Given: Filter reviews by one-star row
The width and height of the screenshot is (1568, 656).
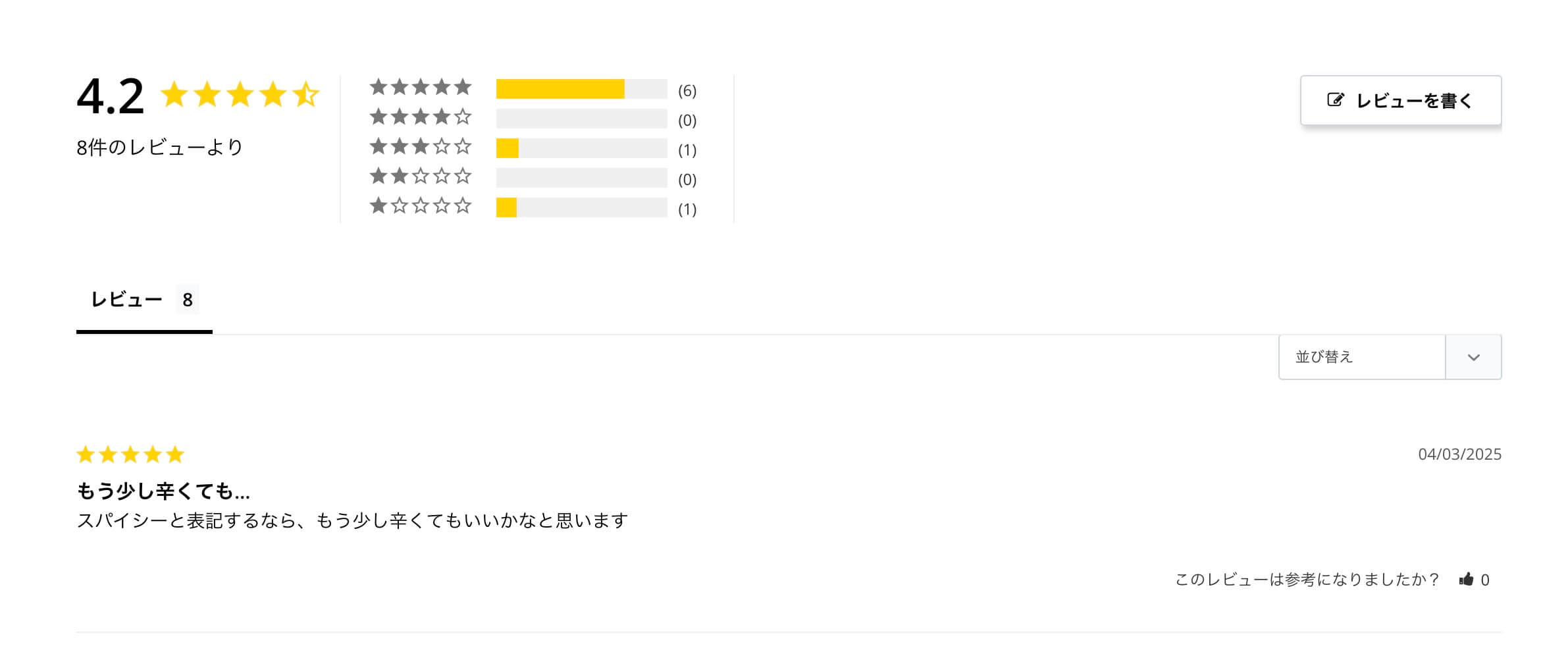Looking at the screenshot, I should [533, 207].
